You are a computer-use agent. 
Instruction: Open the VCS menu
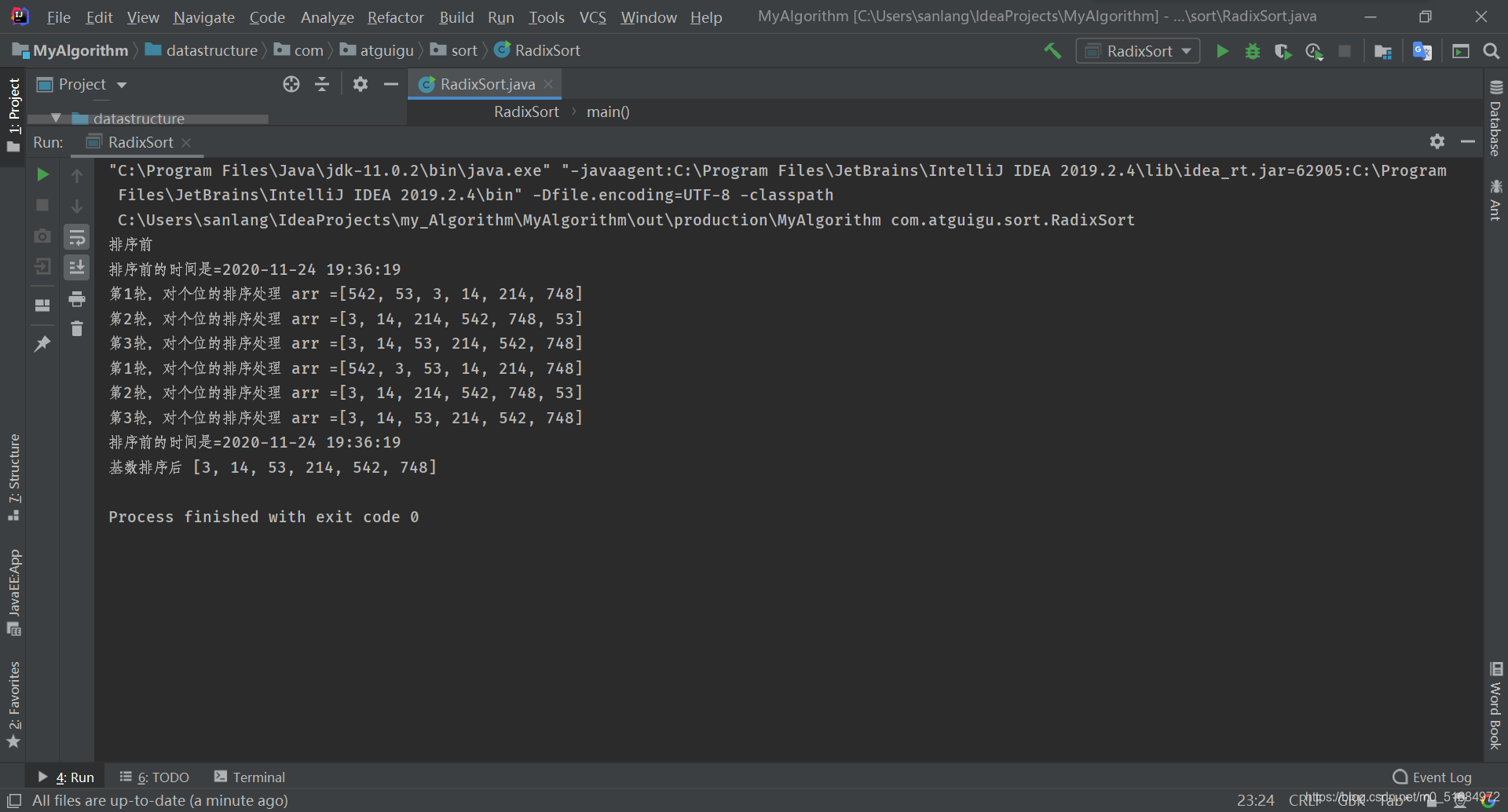tap(593, 17)
